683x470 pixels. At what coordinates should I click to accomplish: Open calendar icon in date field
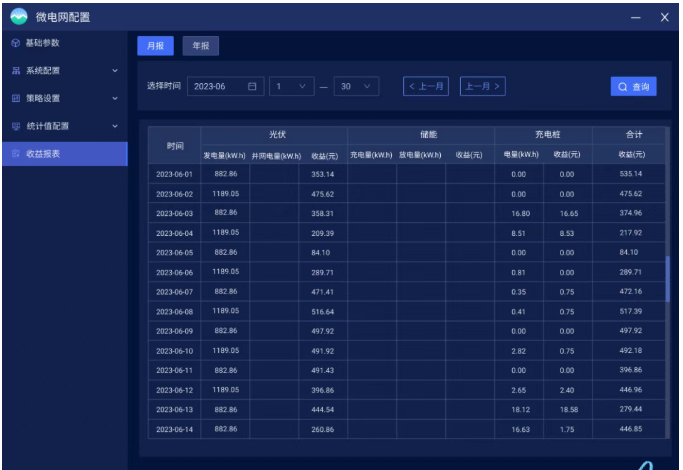click(x=252, y=86)
